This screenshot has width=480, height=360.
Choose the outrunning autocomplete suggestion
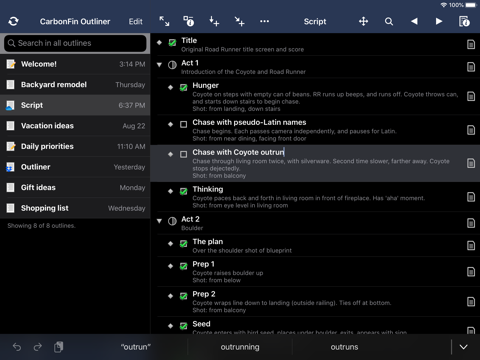click(x=240, y=347)
